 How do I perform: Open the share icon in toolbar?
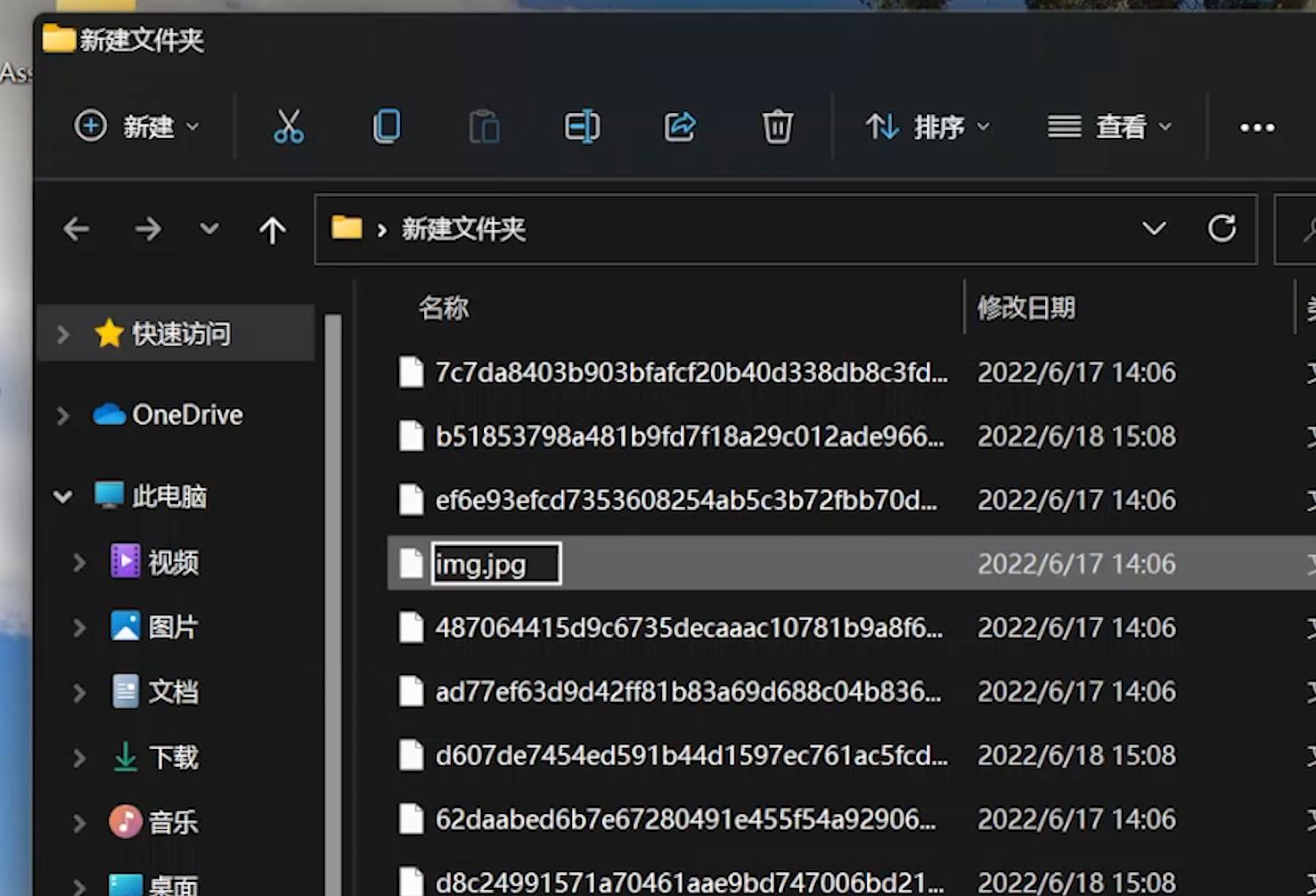pos(679,126)
